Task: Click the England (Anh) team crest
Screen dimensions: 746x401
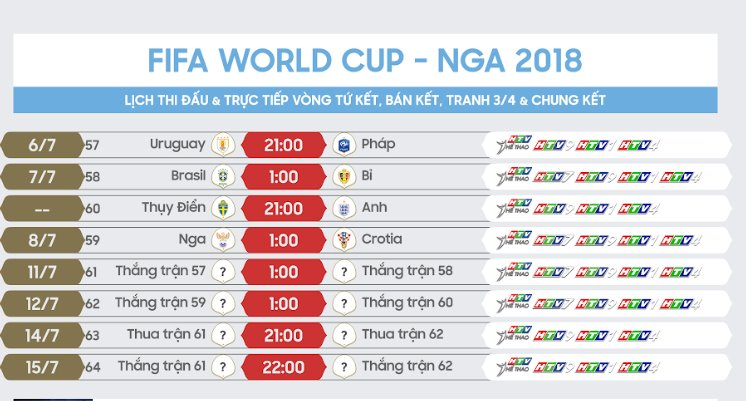Action: 343,209
